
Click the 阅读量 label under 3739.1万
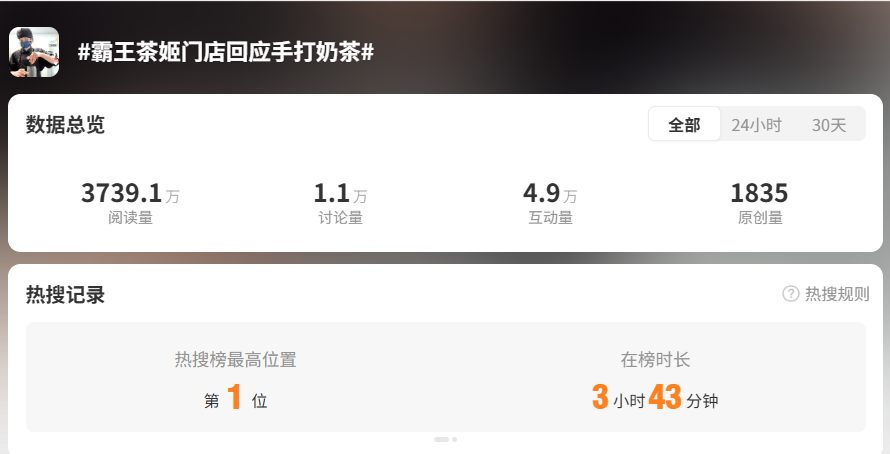(131, 217)
